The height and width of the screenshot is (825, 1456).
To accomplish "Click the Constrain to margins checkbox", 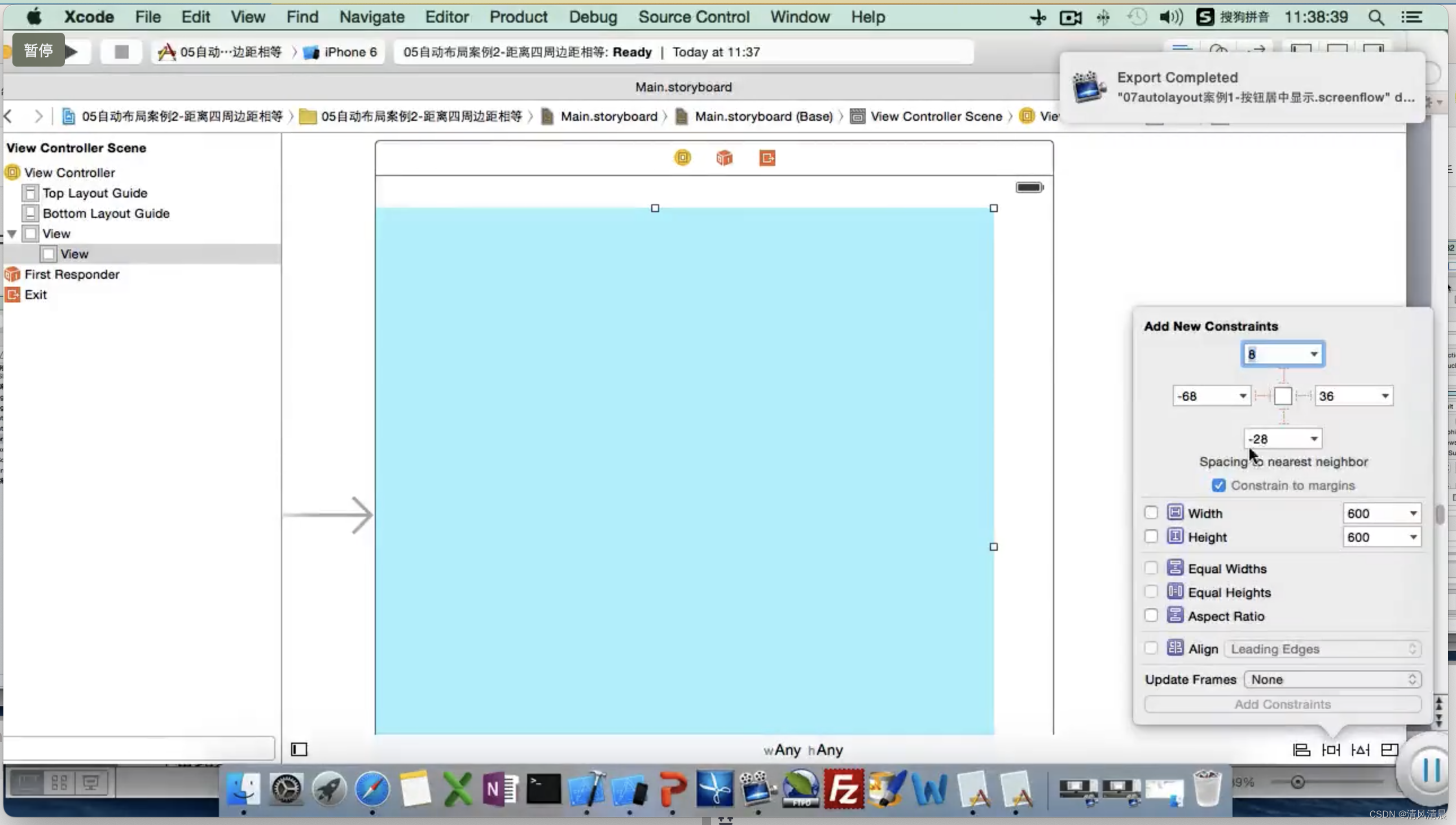I will (1219, 485).
